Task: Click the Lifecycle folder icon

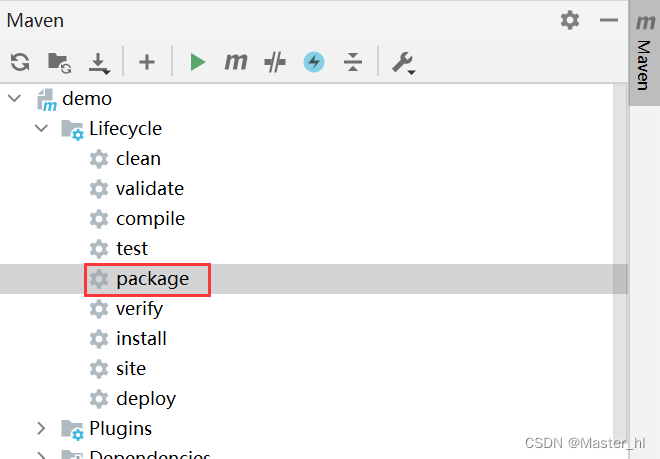Action: tap(72, 130)
